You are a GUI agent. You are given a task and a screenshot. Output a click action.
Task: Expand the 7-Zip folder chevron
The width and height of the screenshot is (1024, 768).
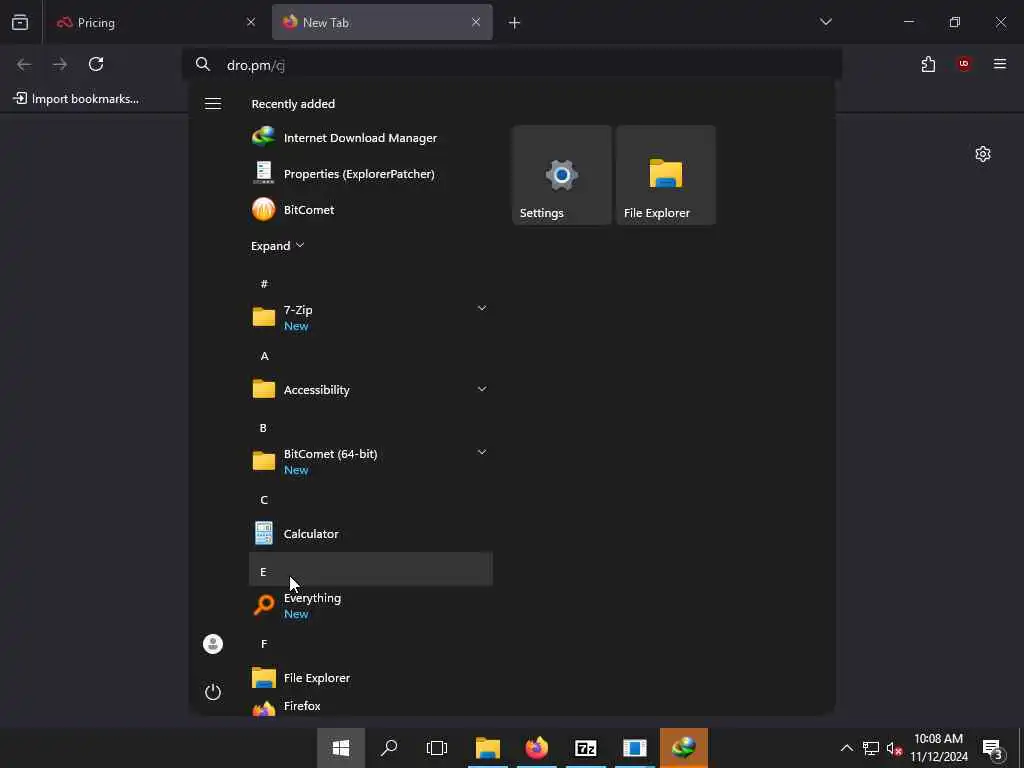[x=482, y=308]
